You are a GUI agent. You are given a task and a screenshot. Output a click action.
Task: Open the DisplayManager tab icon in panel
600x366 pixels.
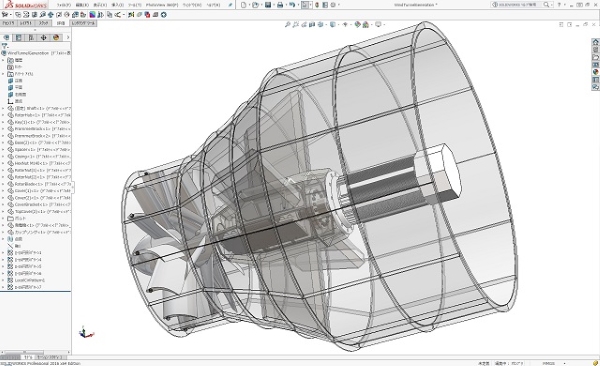click(x=56, y=38)
